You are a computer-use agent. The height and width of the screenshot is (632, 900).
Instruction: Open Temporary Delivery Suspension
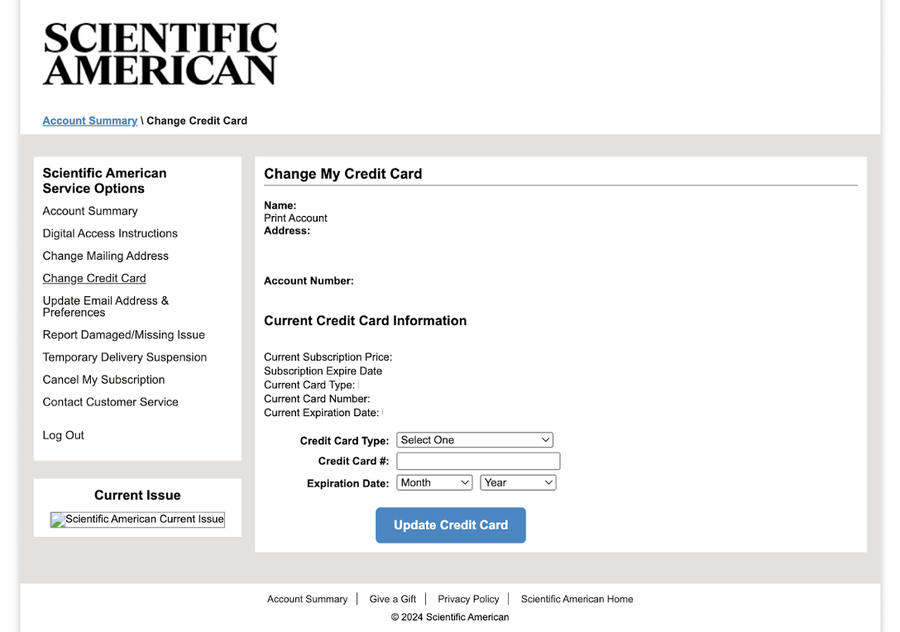(124, 357)
